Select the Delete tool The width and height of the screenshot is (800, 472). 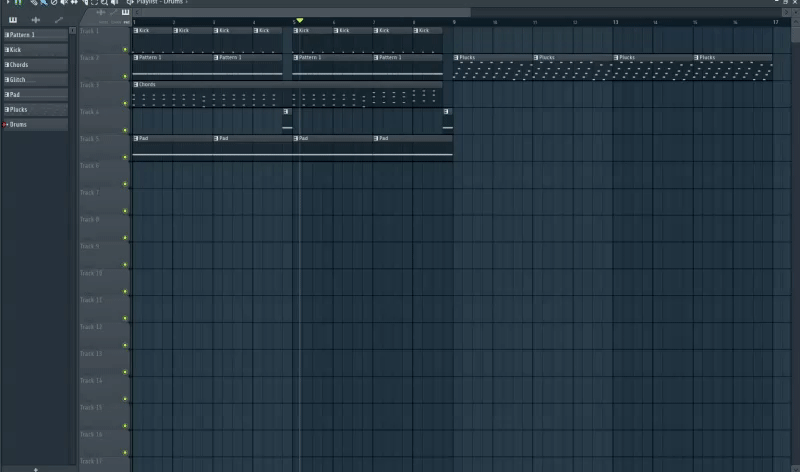[x=54, y=2]
